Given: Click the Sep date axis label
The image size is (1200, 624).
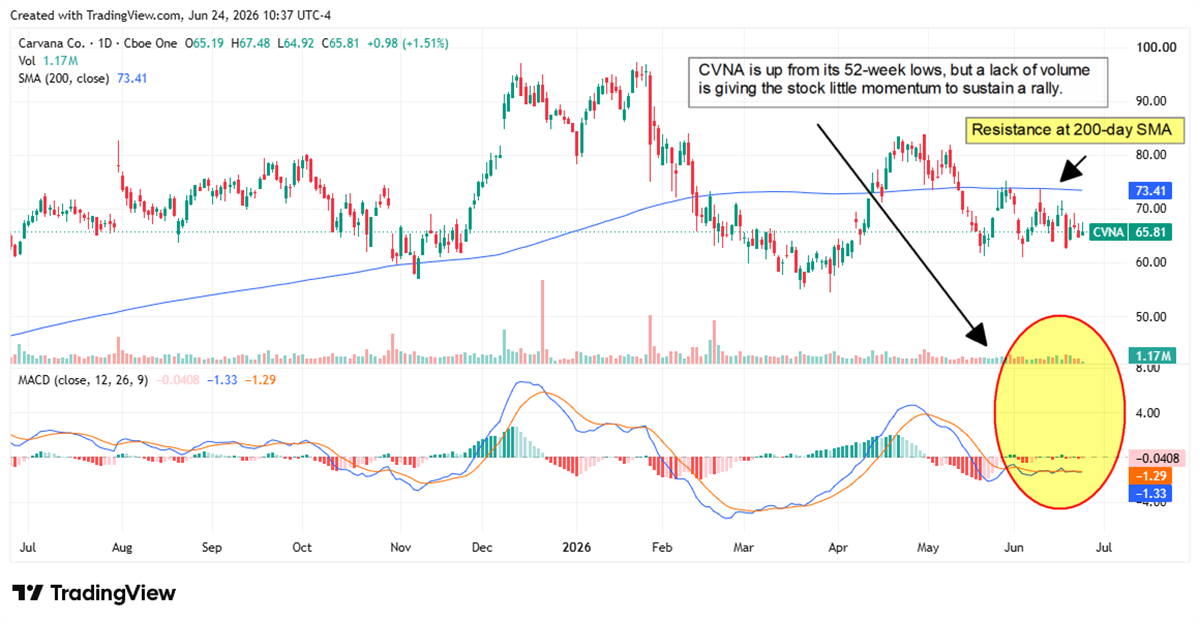Looking at the screenshot, I should [x=211, y=548].
